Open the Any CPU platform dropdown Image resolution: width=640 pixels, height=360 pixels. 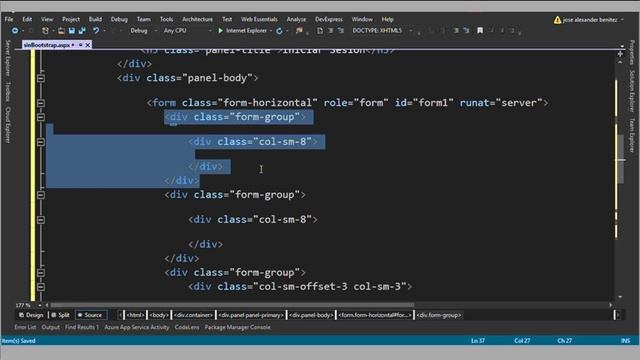coord(210,31)
